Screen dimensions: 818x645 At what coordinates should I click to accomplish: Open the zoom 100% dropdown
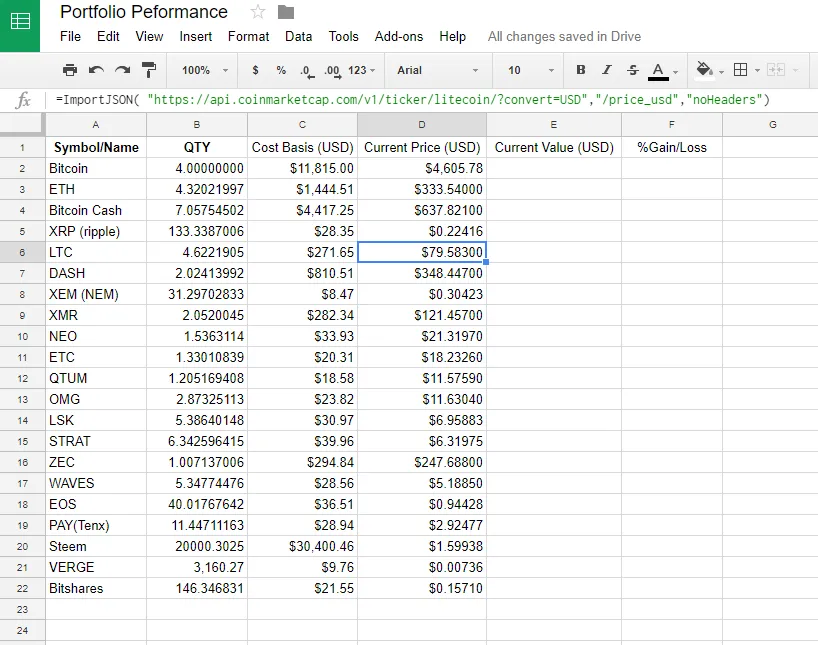(x=204, y=70)
